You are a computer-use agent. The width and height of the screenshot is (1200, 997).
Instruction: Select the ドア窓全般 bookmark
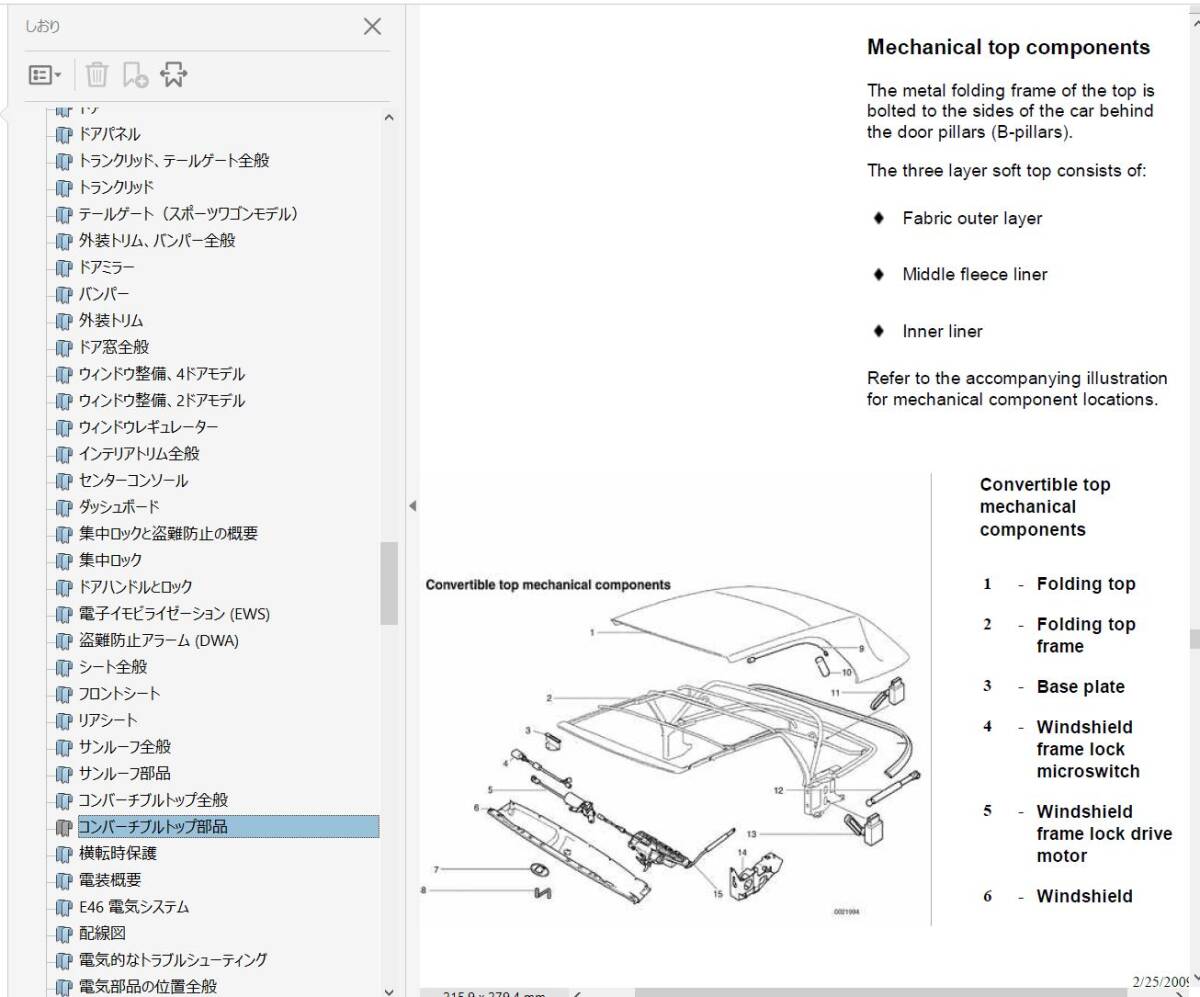(x=114, y=347)
